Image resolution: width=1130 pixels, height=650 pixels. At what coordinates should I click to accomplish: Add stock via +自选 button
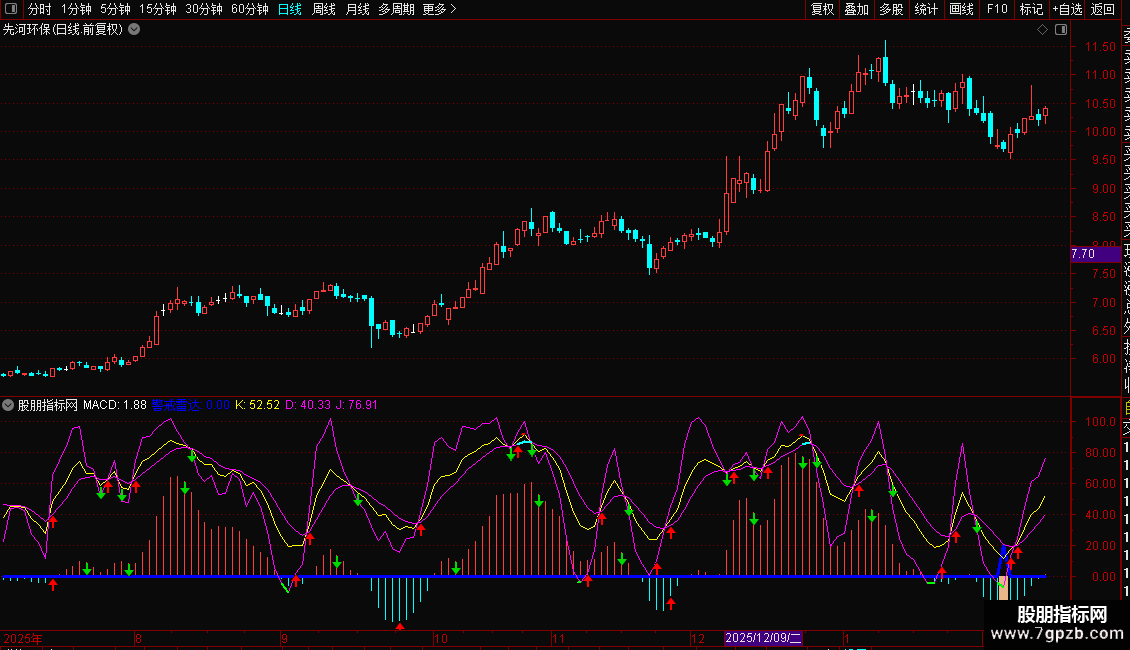click(x=1066, y=9)
